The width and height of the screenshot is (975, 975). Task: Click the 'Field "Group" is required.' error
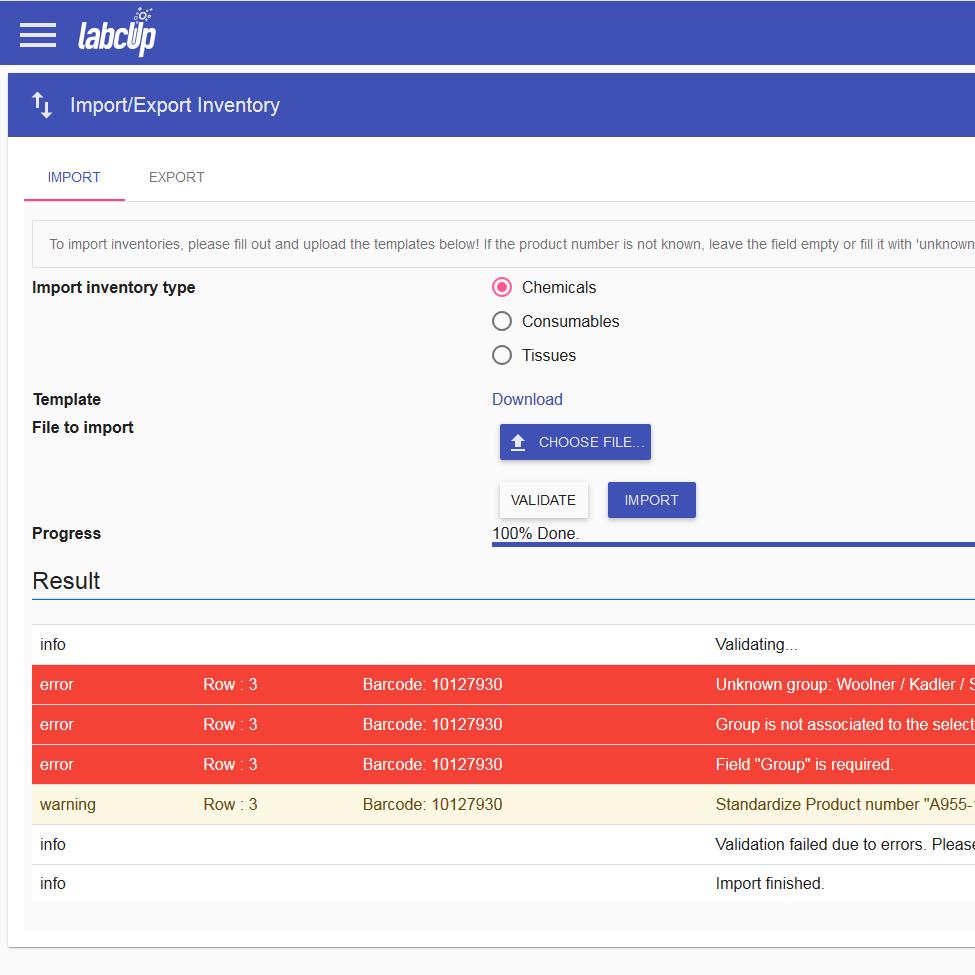(x=805, y=764)
